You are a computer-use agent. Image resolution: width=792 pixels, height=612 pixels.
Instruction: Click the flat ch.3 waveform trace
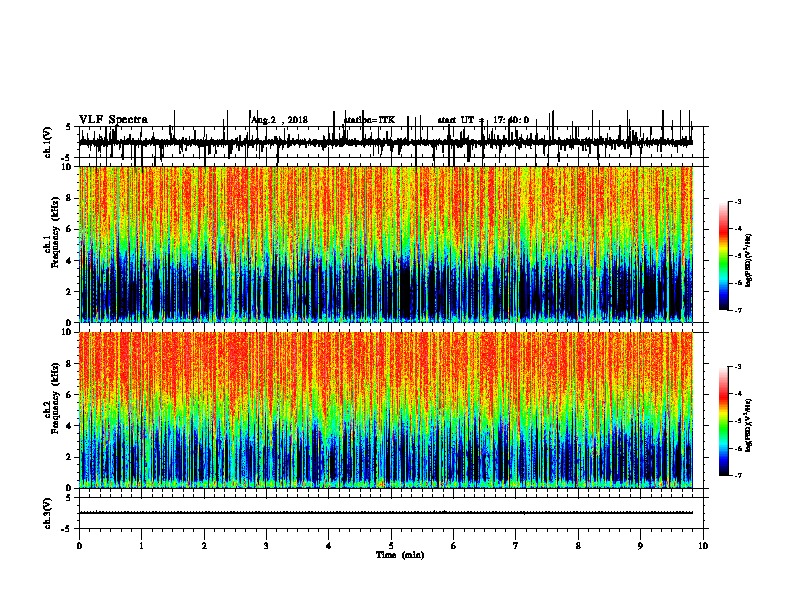click(386, 513)
